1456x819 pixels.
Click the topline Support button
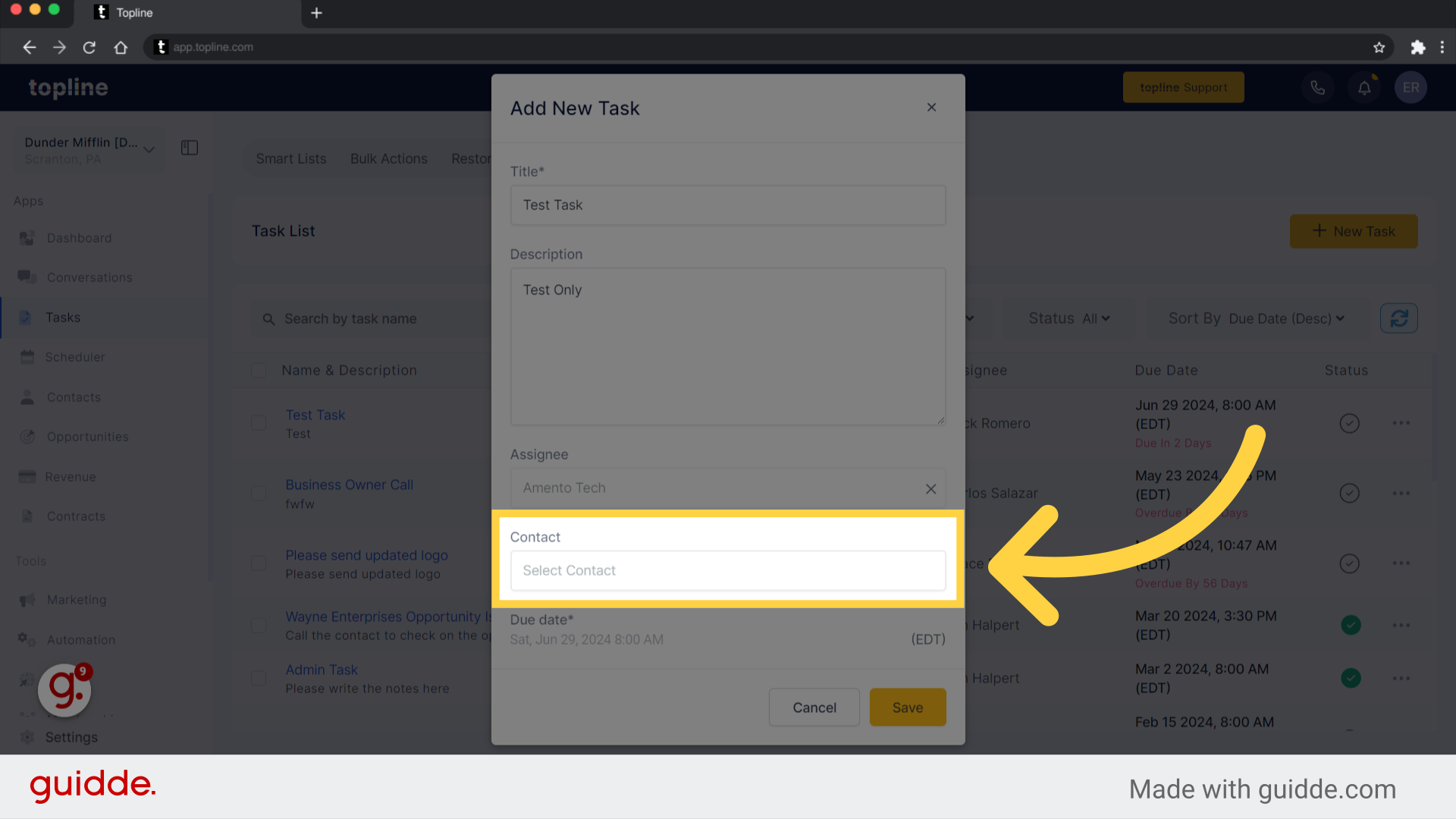coord(1183,87)
